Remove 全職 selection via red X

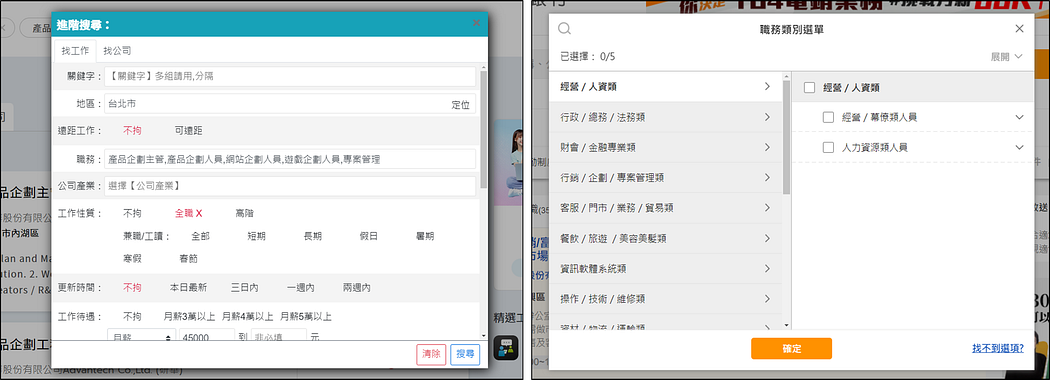(199, 213)
